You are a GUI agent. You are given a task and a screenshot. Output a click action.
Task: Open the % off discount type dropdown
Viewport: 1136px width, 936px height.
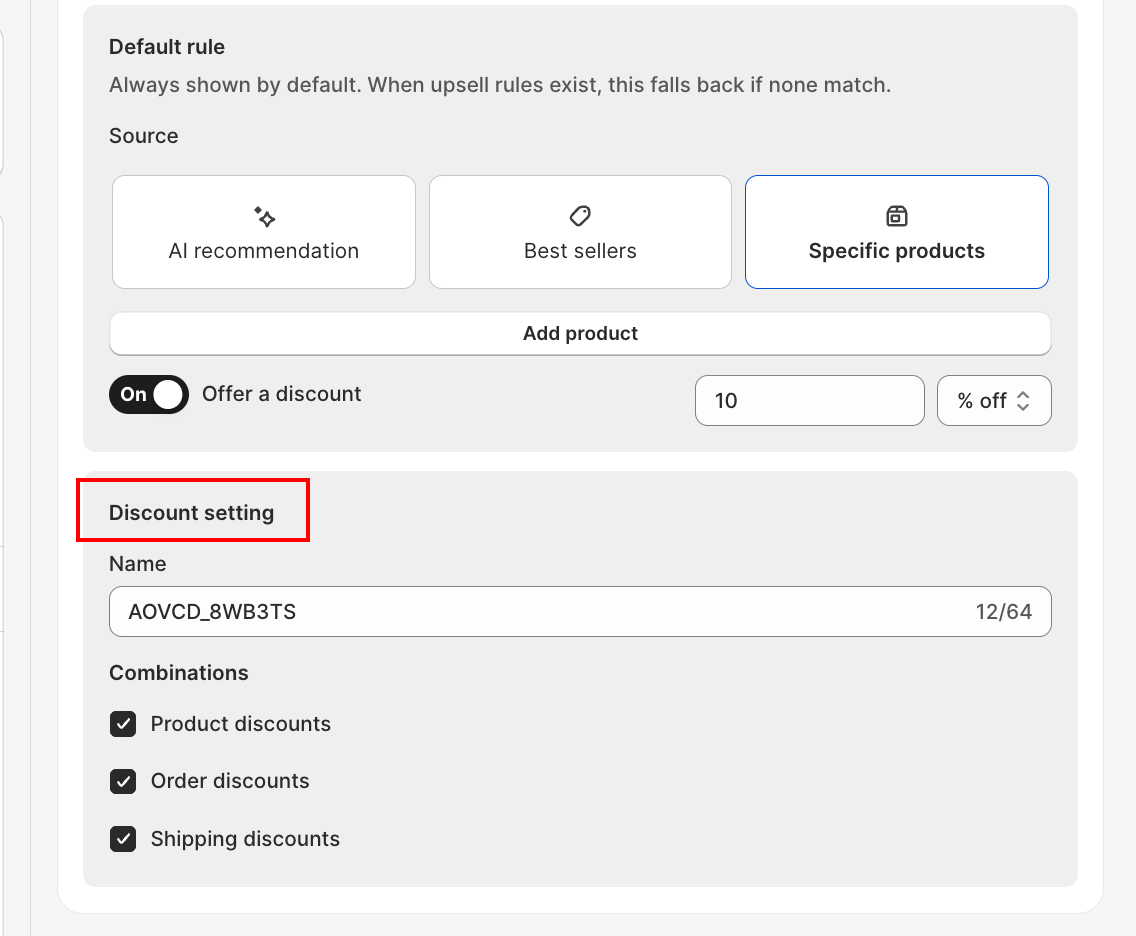point(994,401)
